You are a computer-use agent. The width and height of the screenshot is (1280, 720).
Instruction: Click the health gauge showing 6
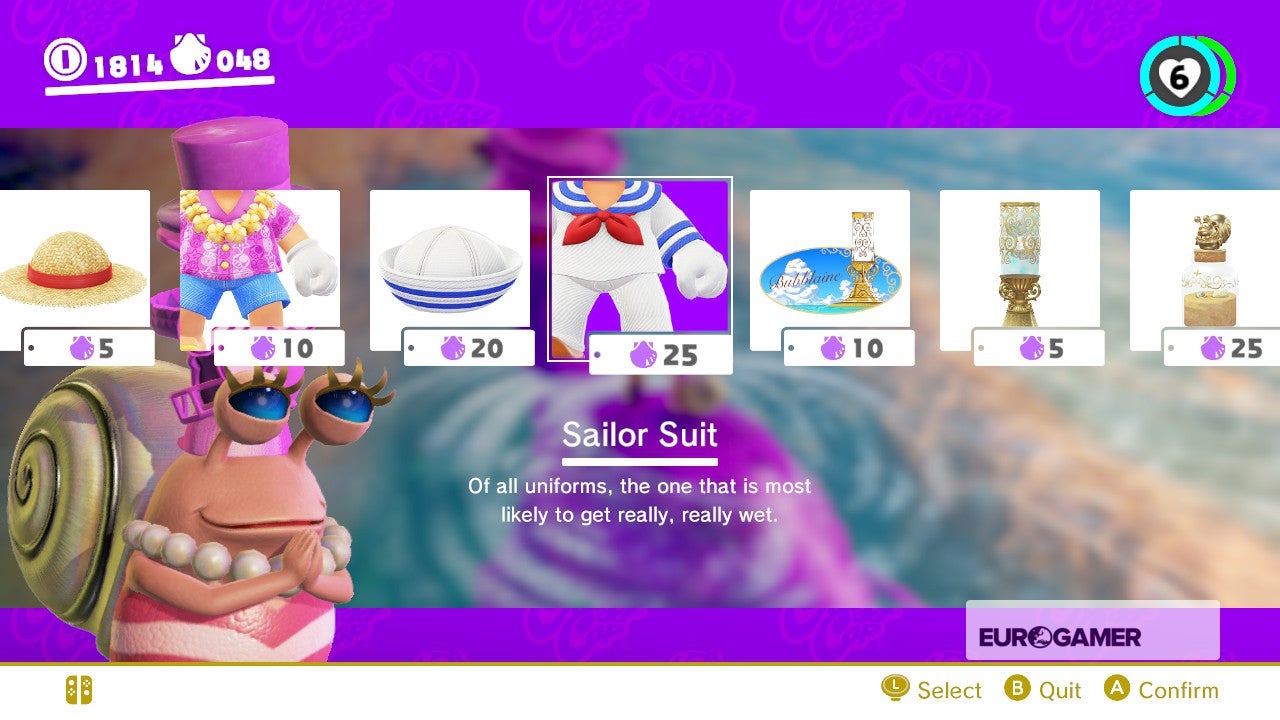(1187, 76)
